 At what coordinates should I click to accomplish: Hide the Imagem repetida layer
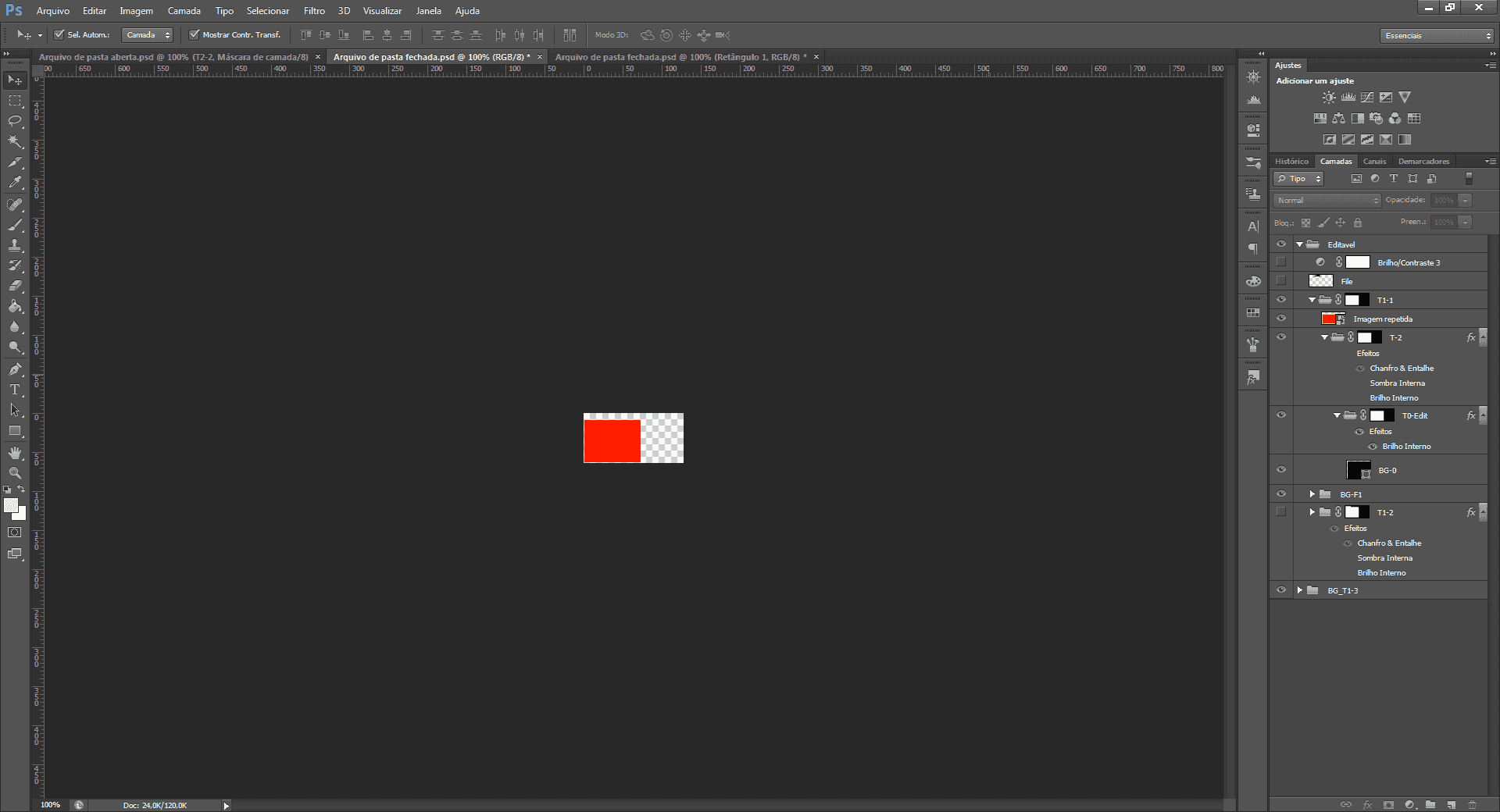click(1280, 319)
